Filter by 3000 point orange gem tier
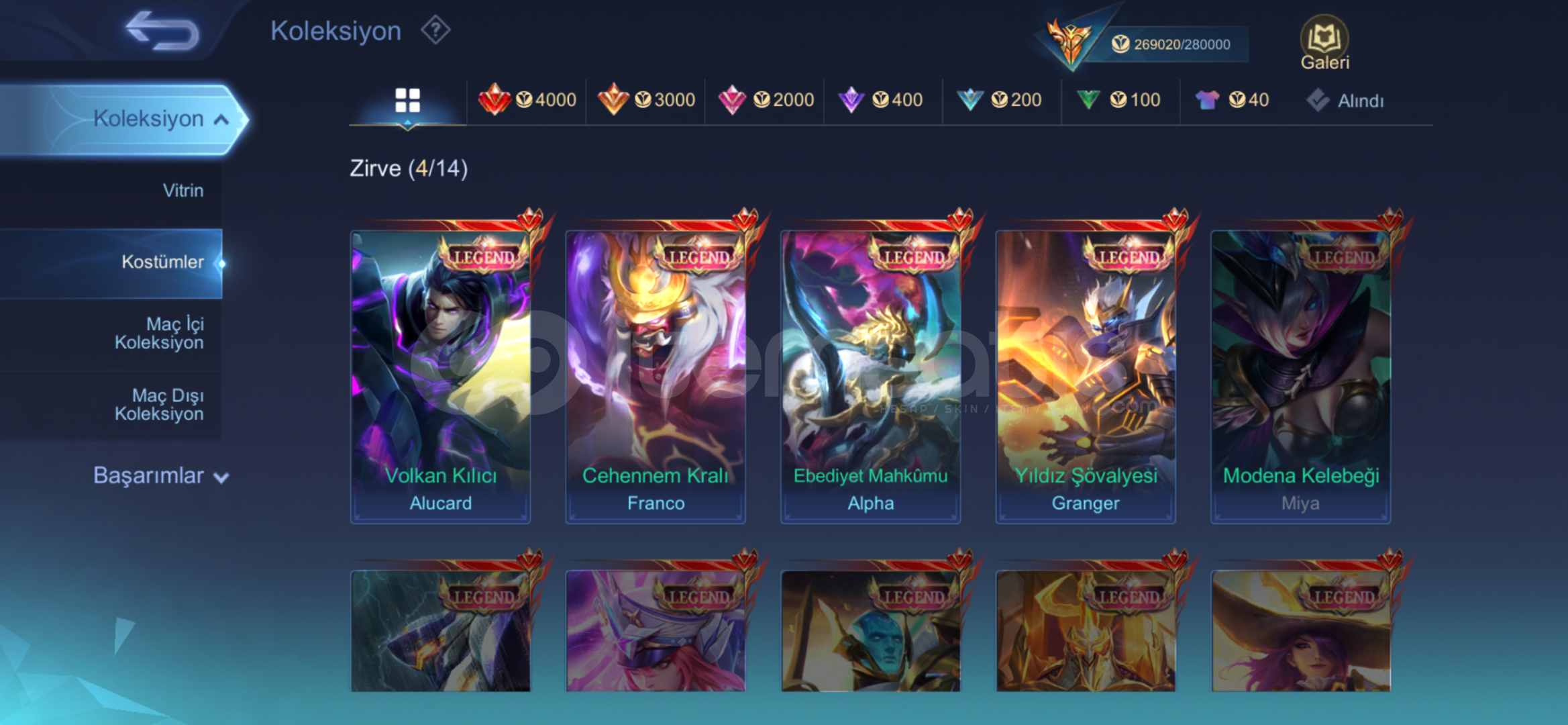 (x=646, y=100)
